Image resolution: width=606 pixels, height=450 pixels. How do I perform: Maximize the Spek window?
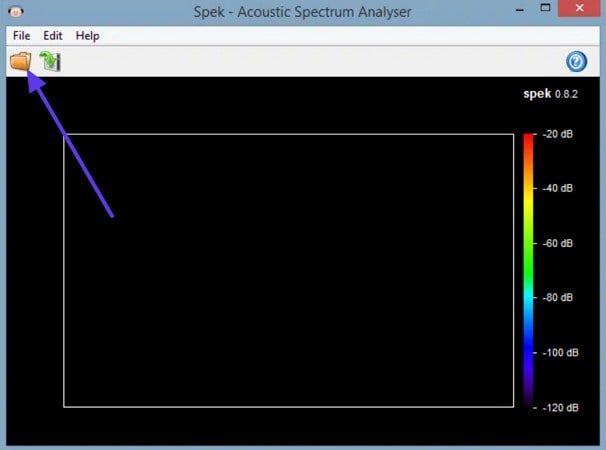[x=545, y=8]
